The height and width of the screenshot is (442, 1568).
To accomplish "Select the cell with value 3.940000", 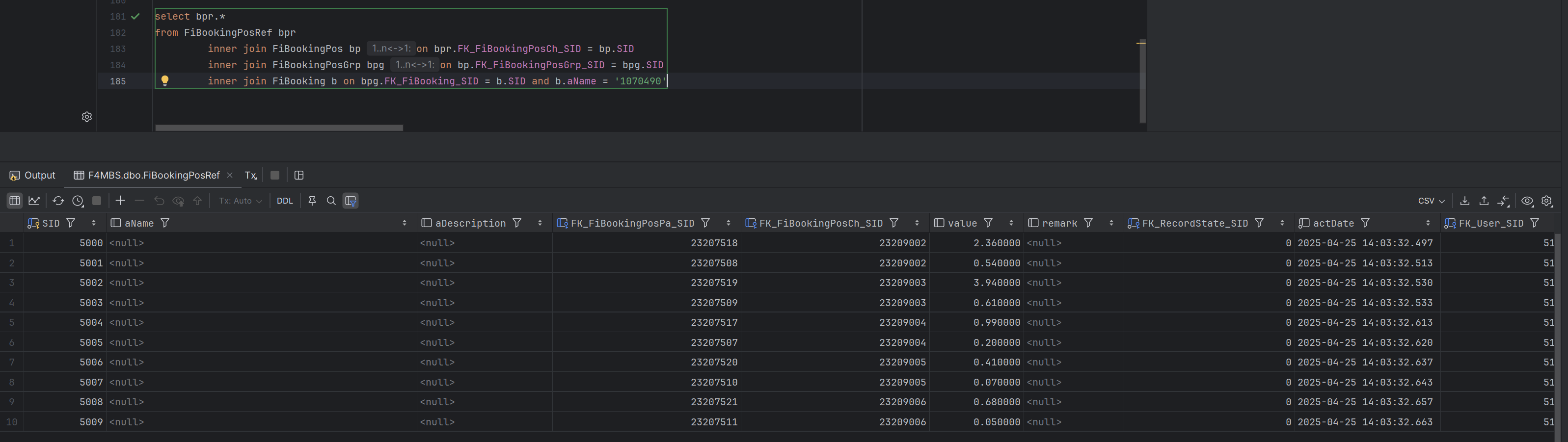I will coord(997,283).
